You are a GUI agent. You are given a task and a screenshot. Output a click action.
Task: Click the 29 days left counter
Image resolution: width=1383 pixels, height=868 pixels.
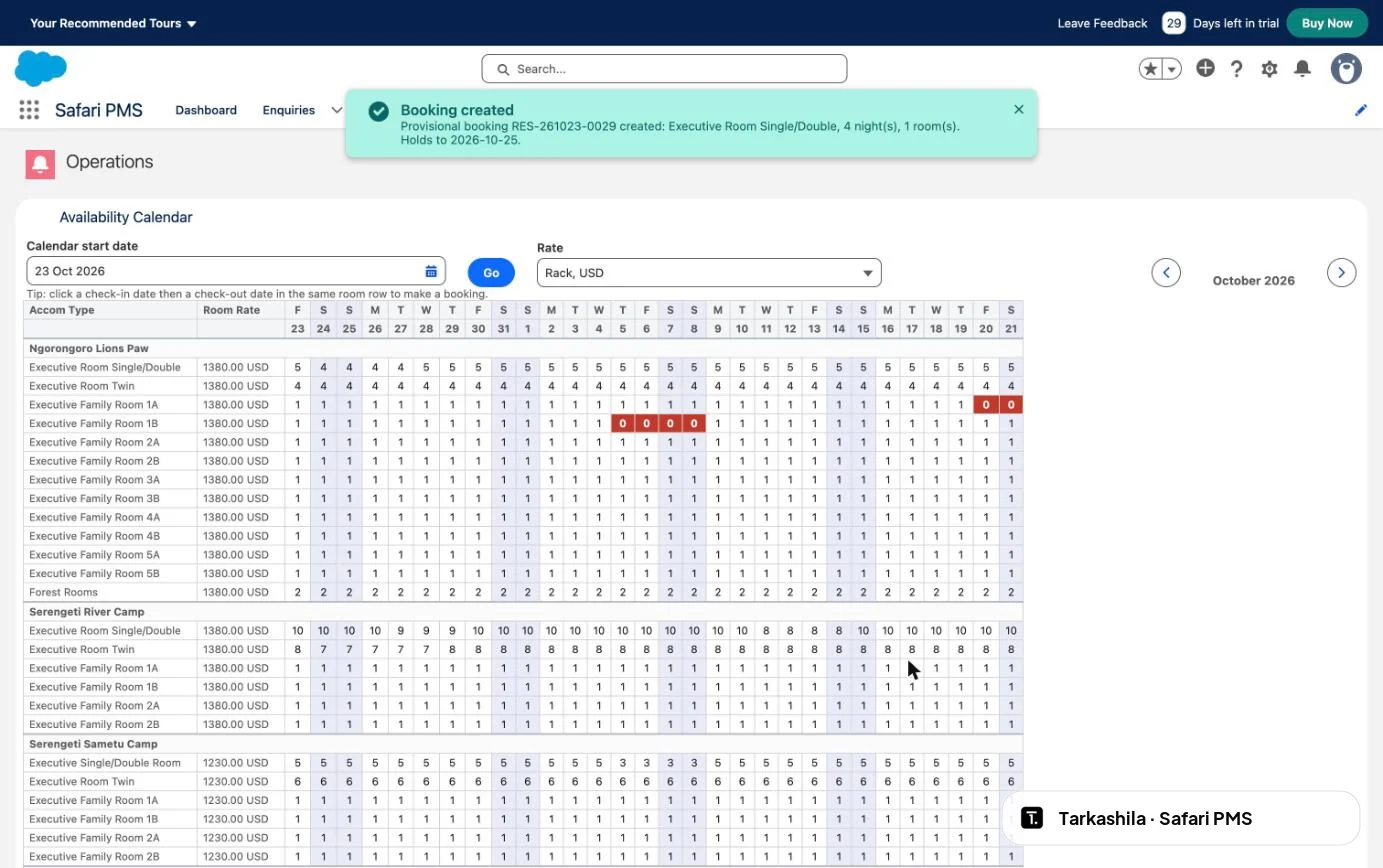(1174, 23)
